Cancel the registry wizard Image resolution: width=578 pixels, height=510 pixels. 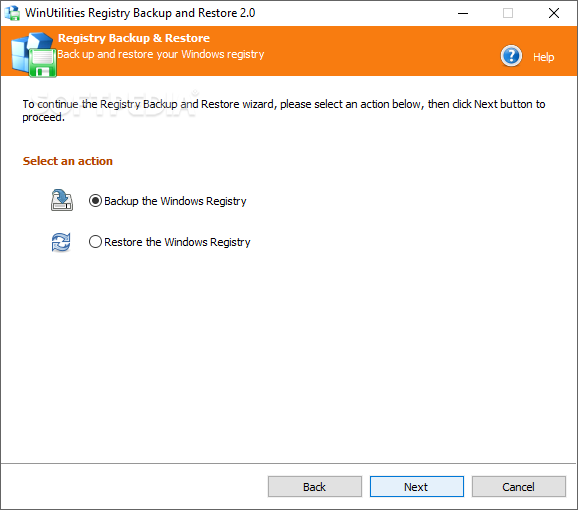point(518,486)
